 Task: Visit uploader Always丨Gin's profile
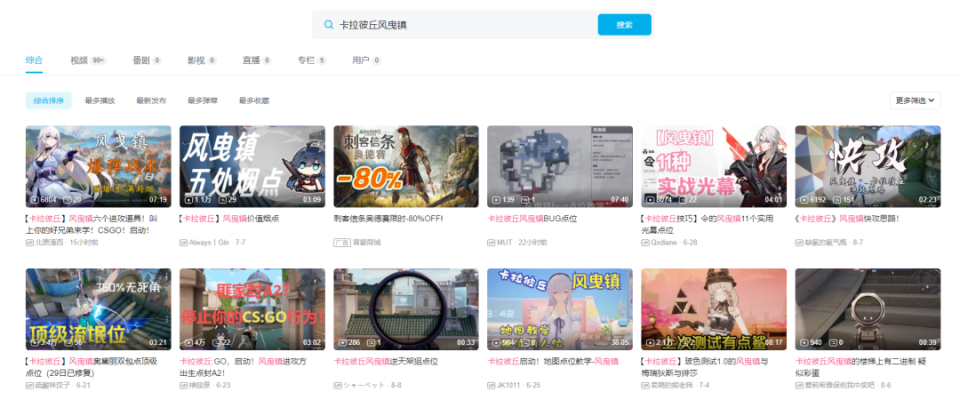point(209,243)
